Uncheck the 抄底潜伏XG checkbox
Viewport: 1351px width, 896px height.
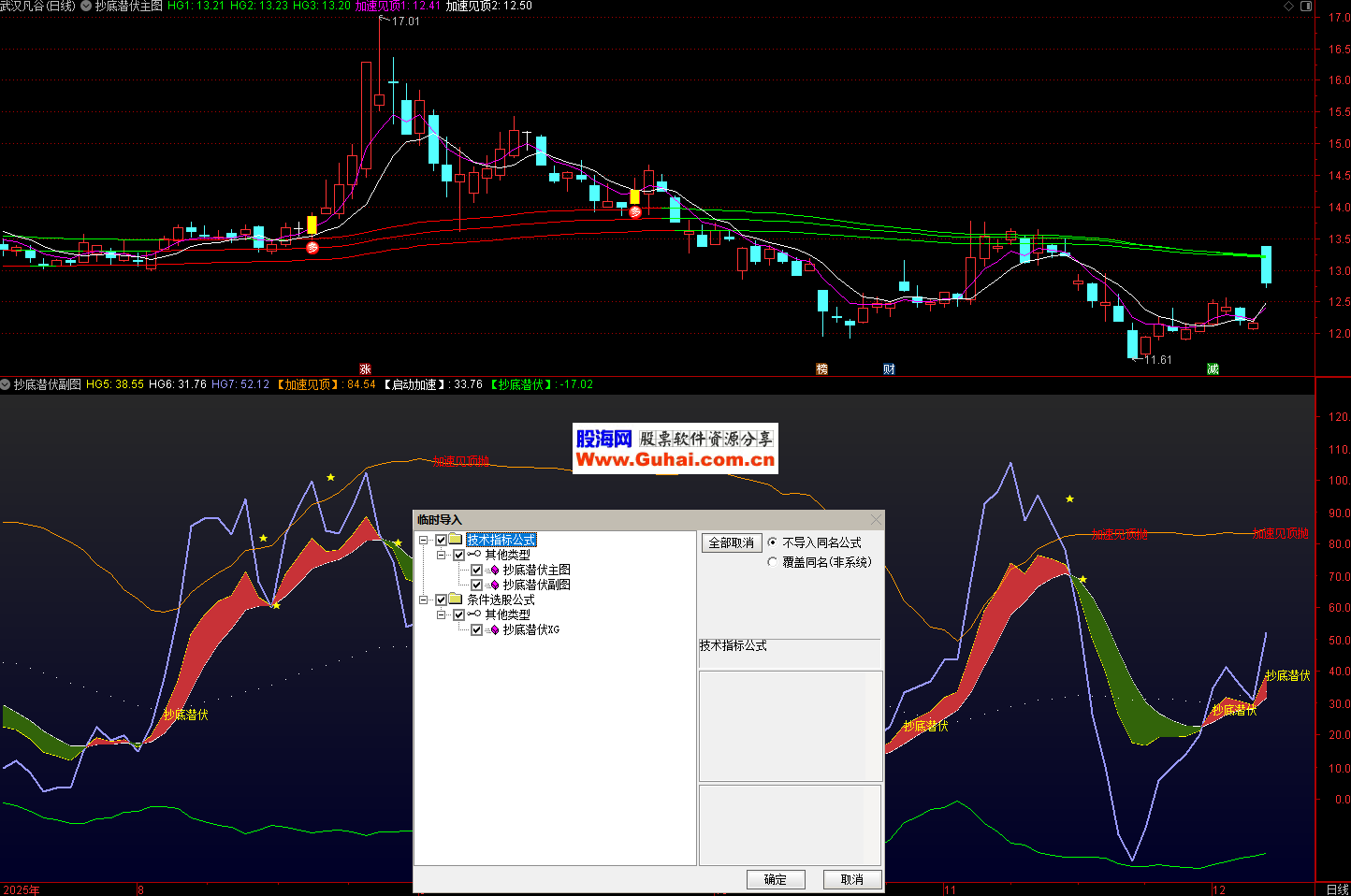point(476,630)
